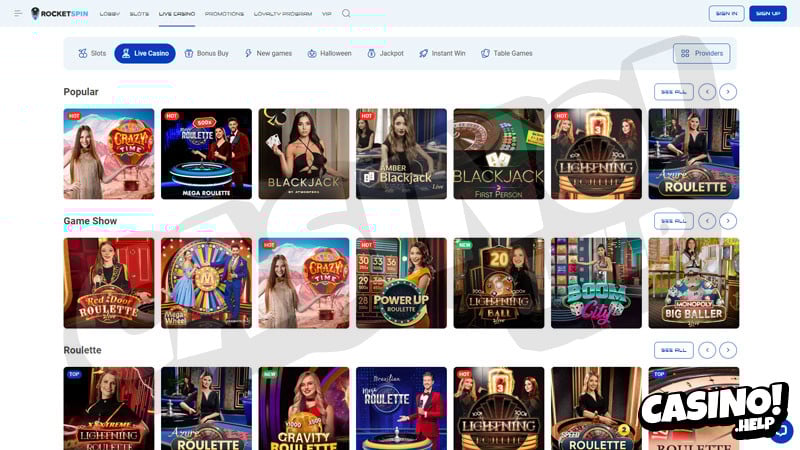800x450 pixels.
Task: Select the New games category
Action: point(268,53)
